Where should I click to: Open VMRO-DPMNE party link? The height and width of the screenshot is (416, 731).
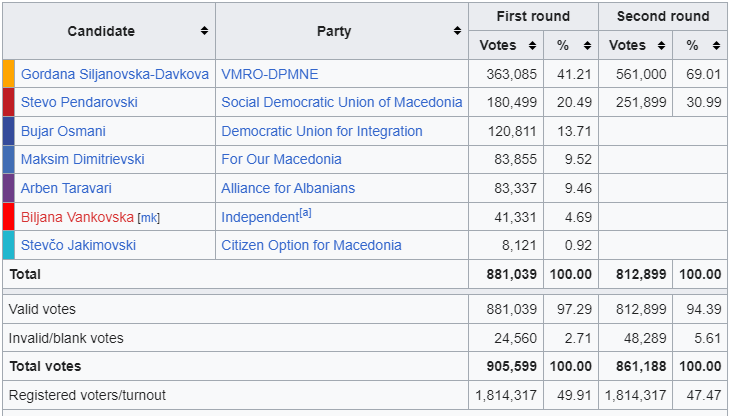point(270,74)
